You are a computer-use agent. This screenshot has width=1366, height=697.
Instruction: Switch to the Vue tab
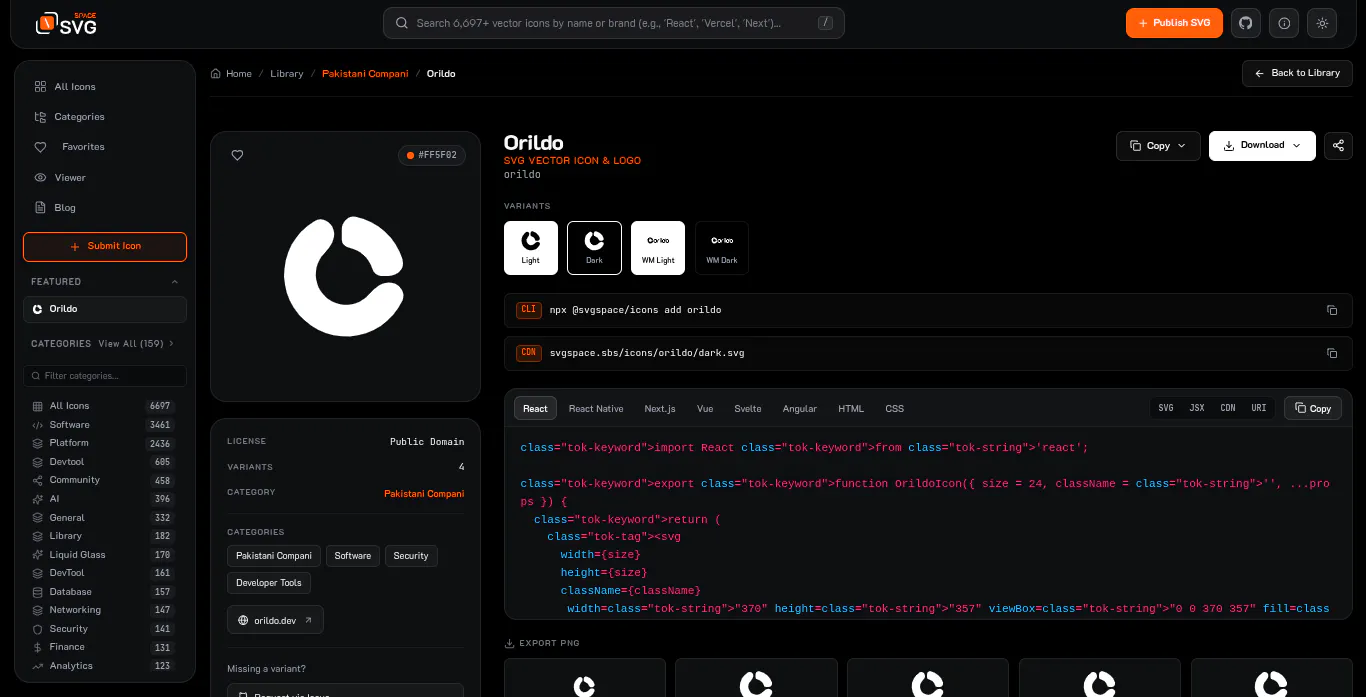click(x=705, y=409)
